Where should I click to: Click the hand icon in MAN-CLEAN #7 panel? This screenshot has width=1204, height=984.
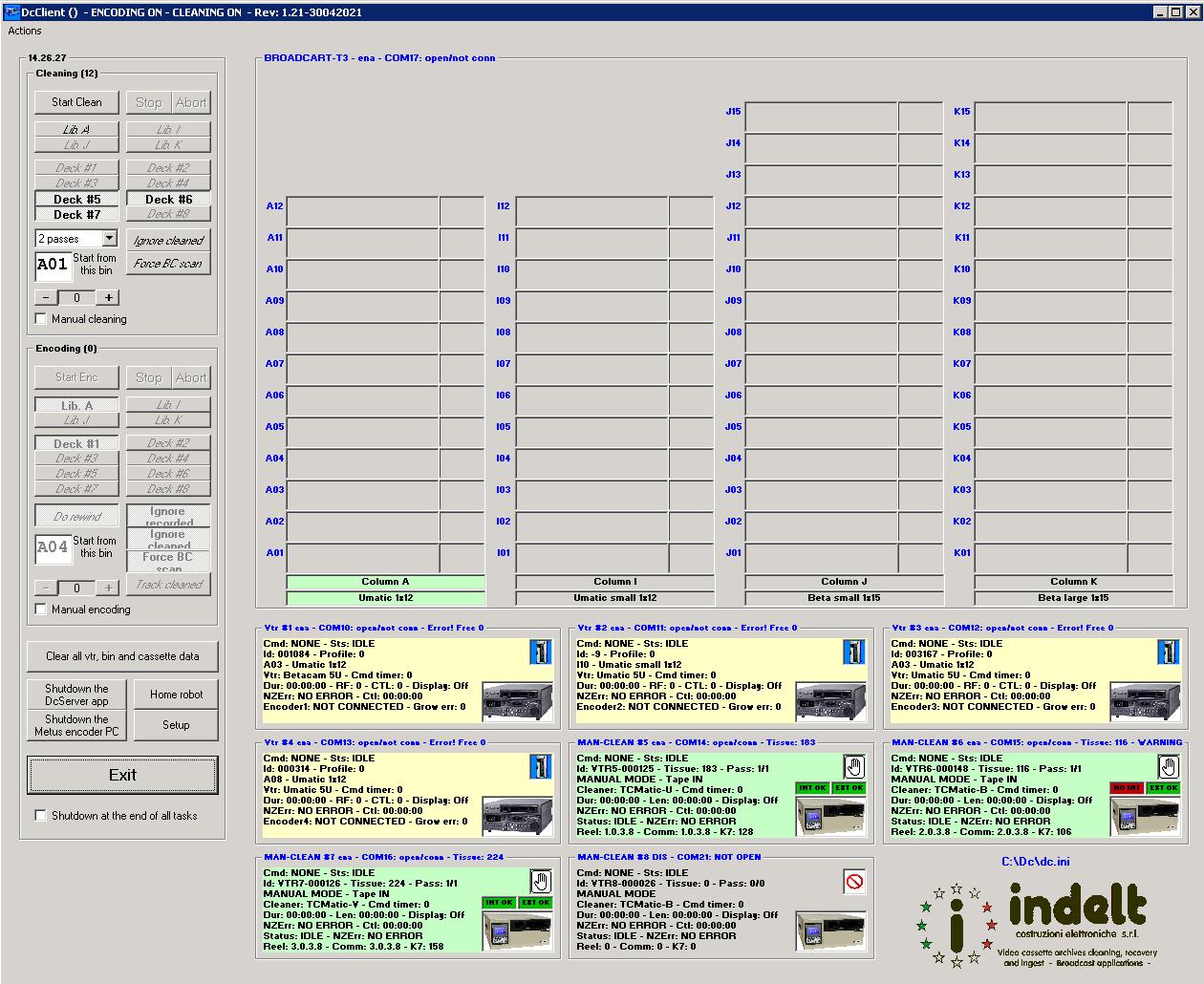540,881
